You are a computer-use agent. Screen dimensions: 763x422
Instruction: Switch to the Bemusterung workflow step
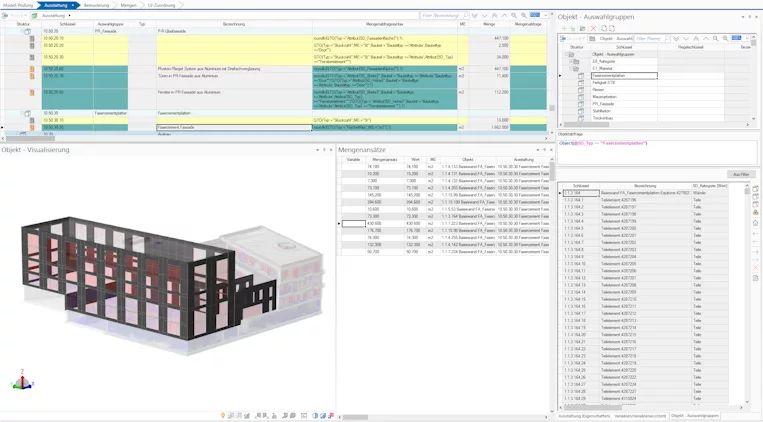pyautogui.click(x=96, y=5)
